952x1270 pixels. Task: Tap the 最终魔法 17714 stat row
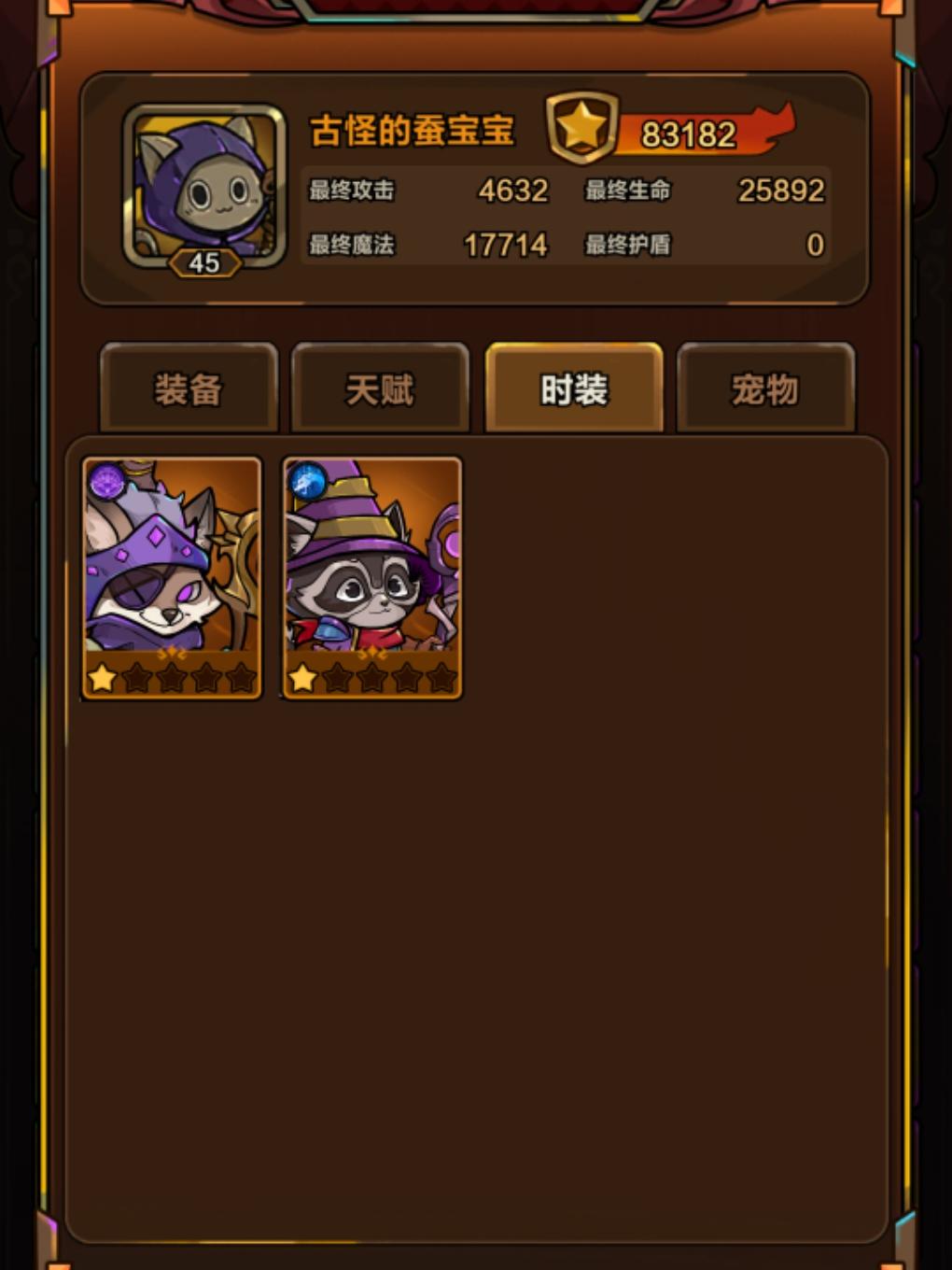[x=429, y=245]
